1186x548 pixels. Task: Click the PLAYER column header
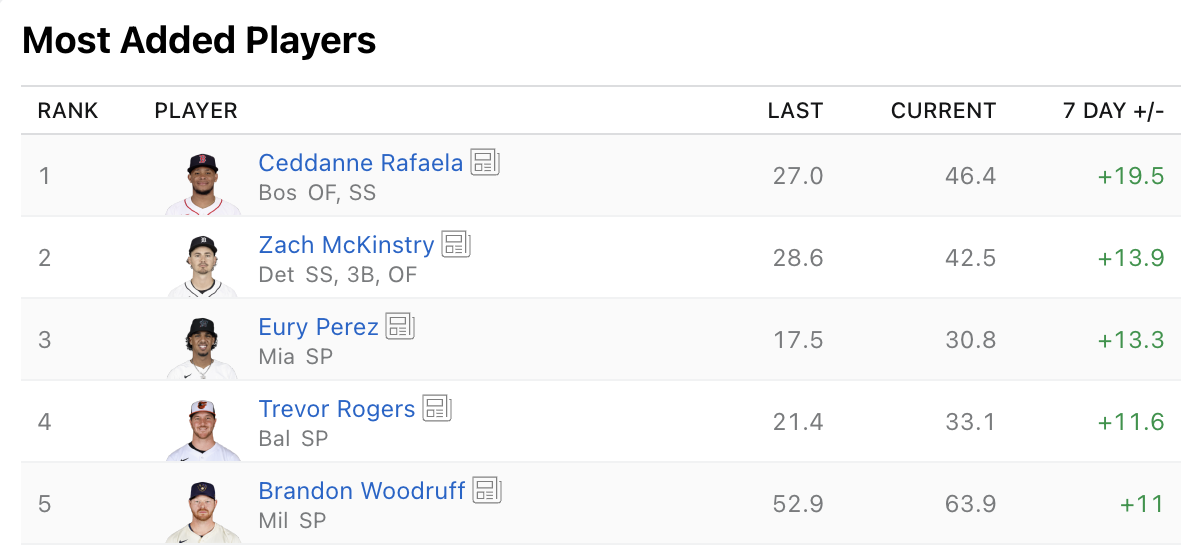tap(196, 111)
